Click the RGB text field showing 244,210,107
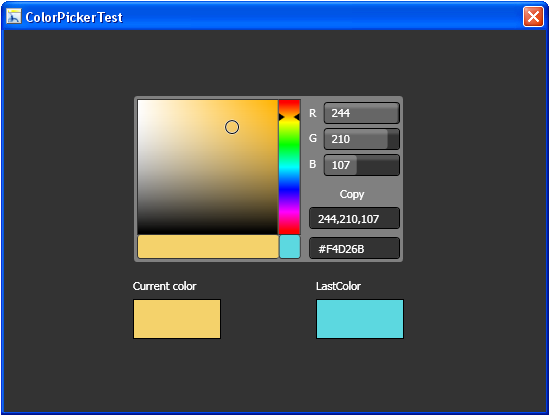 354,219
